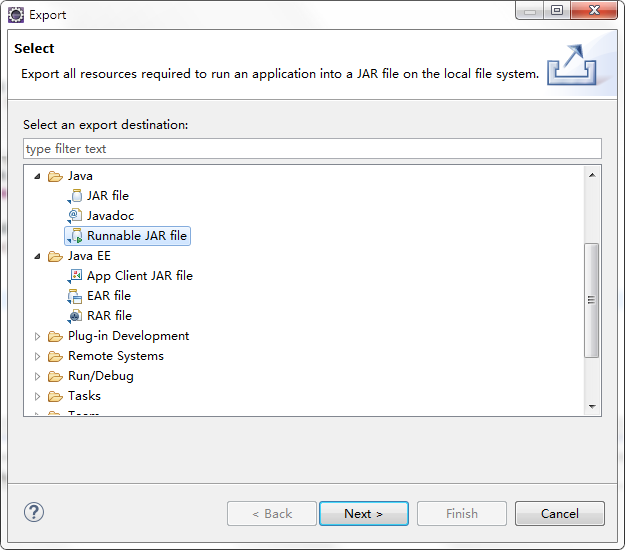Click the scroll down arrow in list
The image size is (625, 550).
point(592,407)
